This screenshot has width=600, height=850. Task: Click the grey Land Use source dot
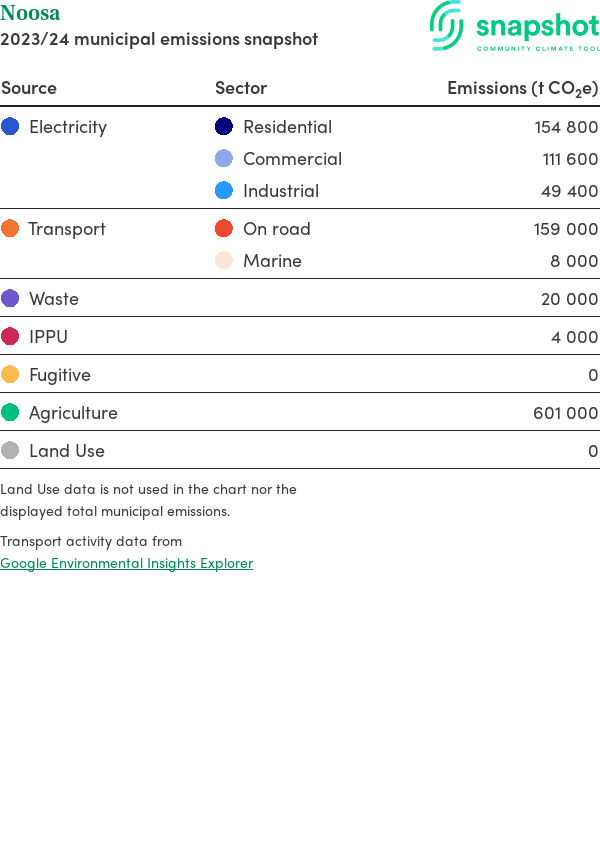[10, 451]
